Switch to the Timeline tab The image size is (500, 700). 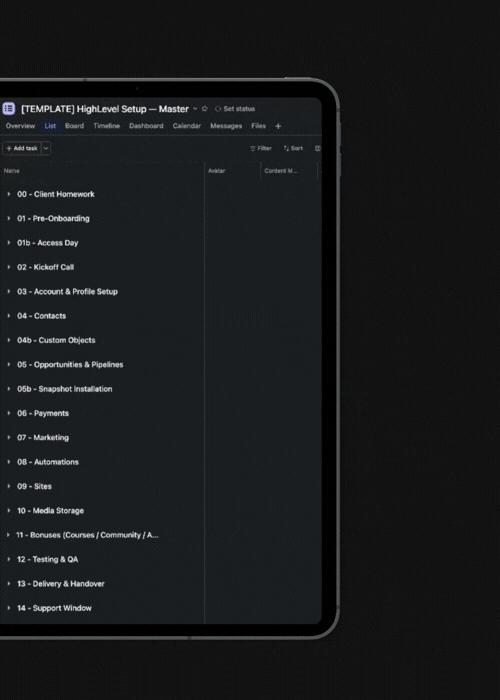[107, 126]
